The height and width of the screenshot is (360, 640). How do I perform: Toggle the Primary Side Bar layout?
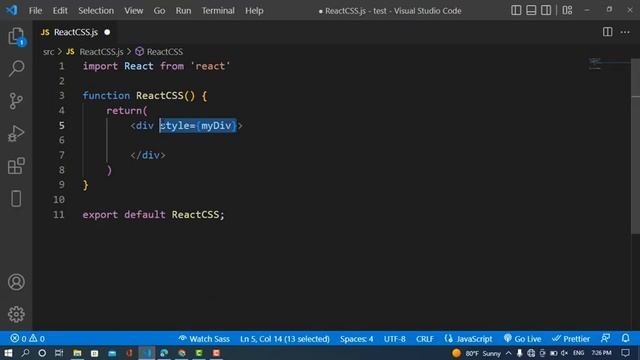coord(516,10)
